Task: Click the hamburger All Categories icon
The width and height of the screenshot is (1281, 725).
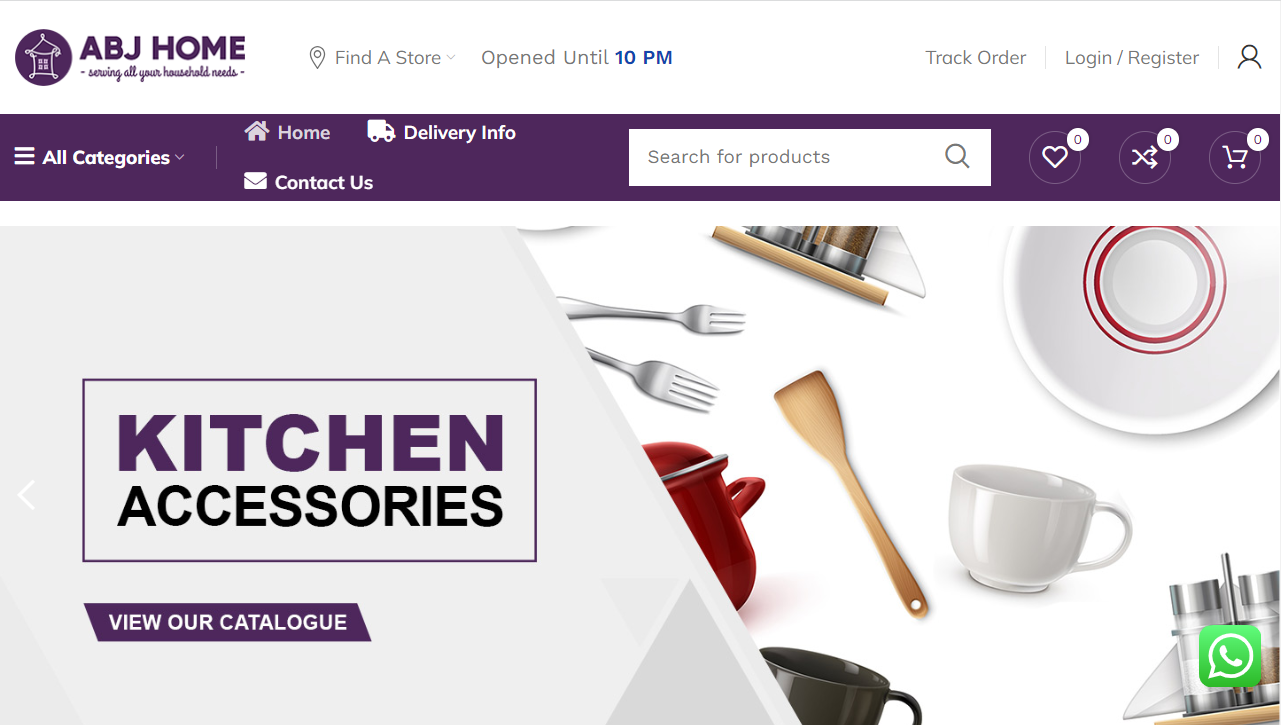Action: pyautogui.click(x=24, y=157)
